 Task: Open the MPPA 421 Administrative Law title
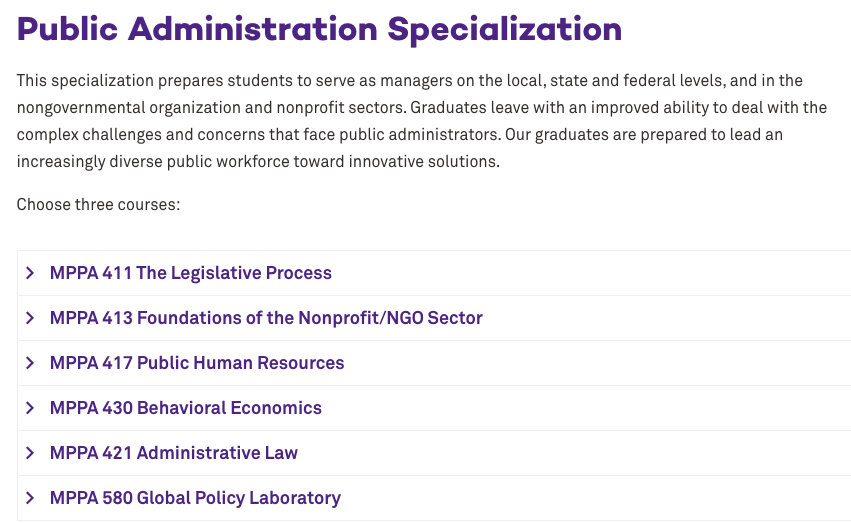click(x=174, y=453)
